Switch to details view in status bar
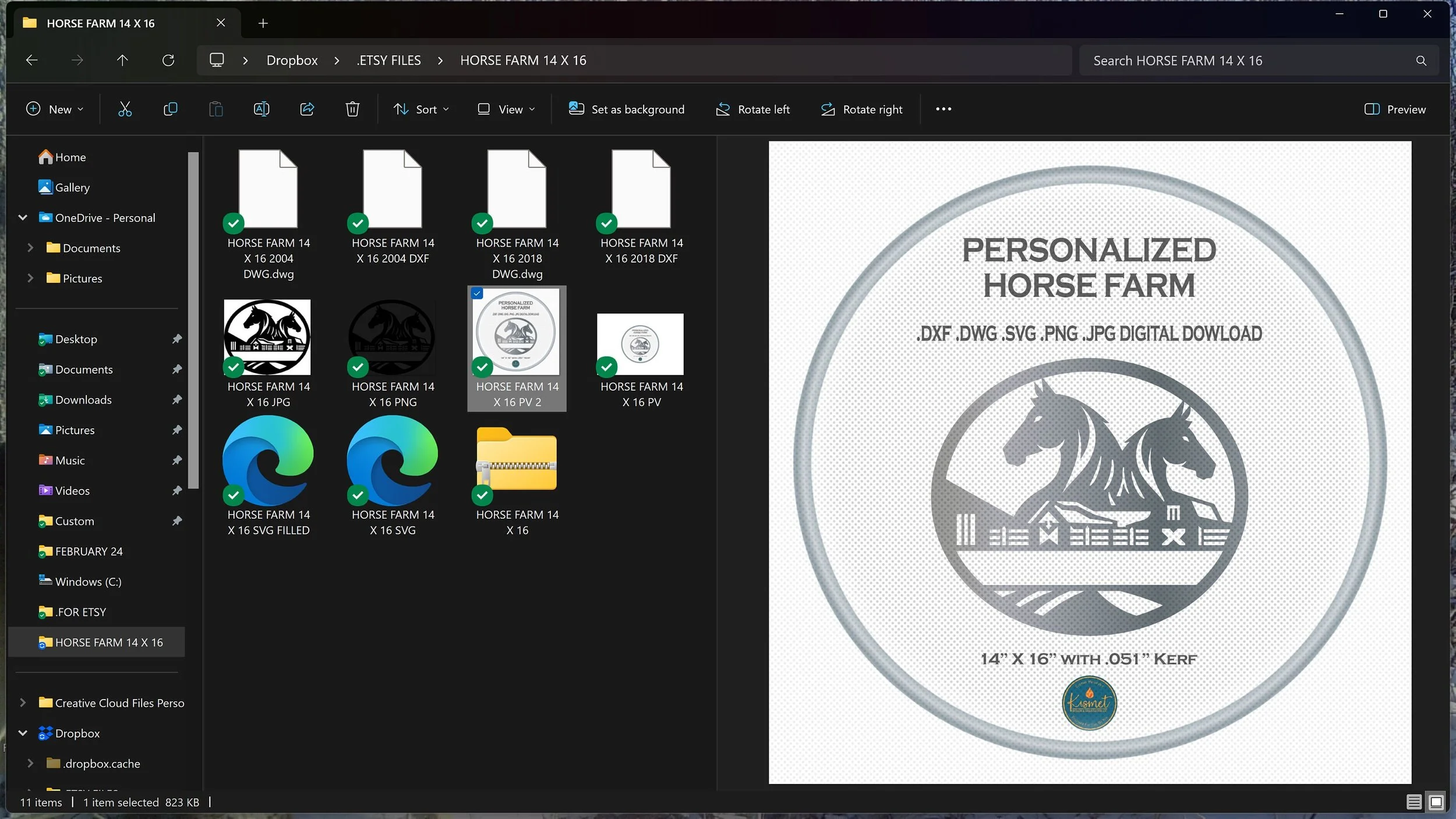1456x819 pixels. pos(1413,802)
